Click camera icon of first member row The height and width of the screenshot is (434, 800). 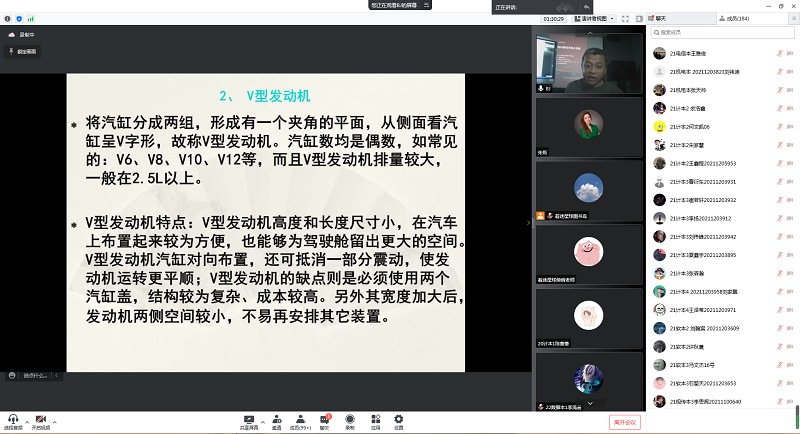(x=790, y=53)
